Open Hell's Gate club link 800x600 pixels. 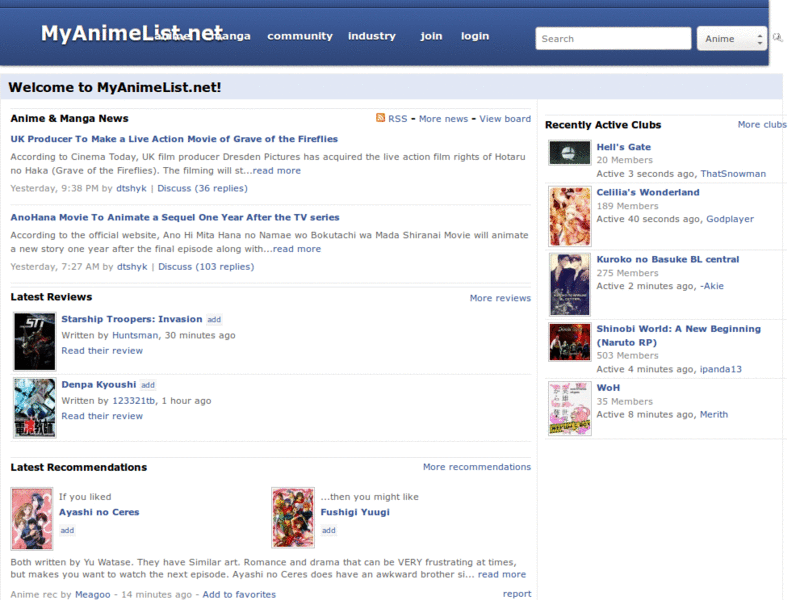point(623,147)
